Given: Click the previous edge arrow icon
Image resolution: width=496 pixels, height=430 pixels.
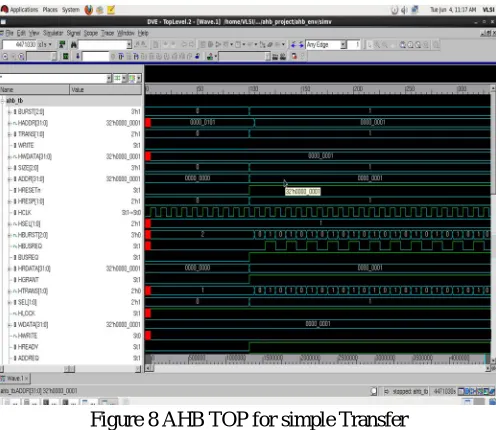Looking at the screenshot, I should point(293,45).
